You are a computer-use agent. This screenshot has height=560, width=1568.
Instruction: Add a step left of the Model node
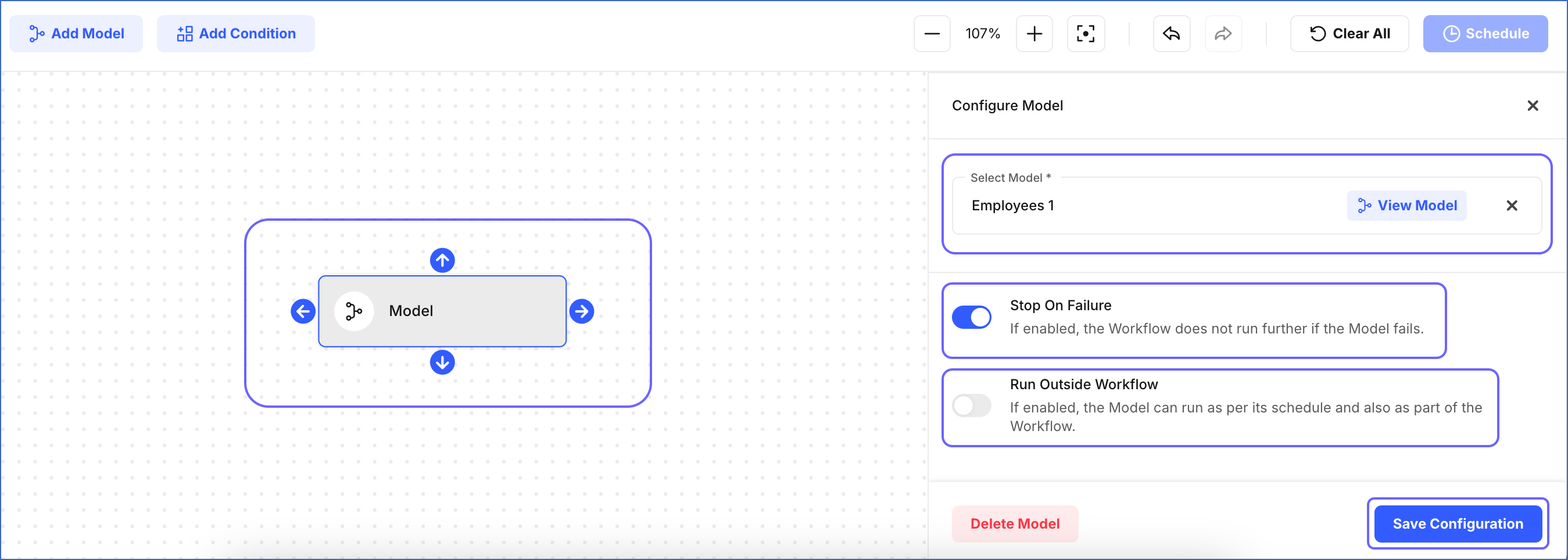click(303, 311)
